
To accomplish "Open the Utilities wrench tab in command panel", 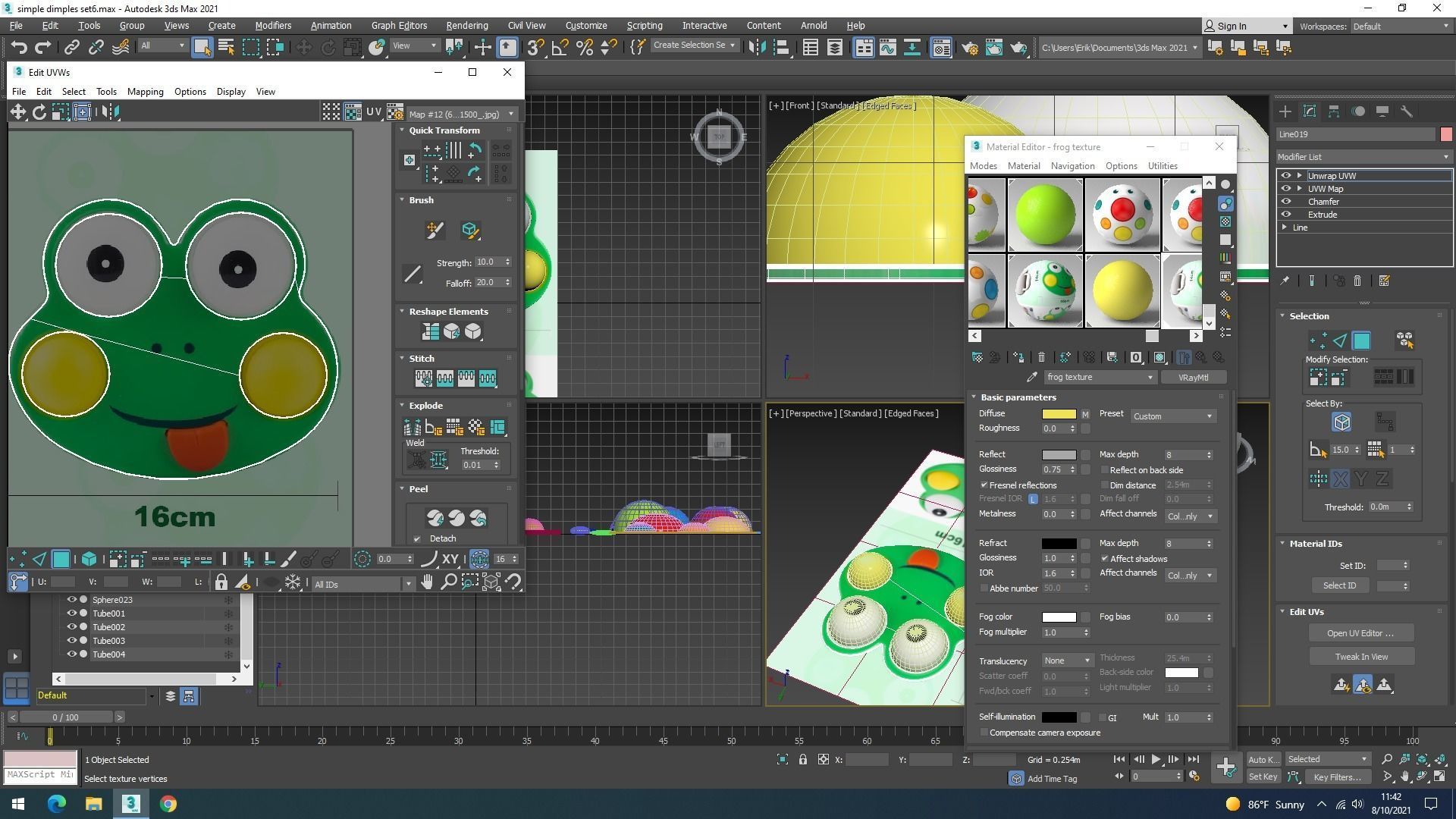I will (1406, 111).
